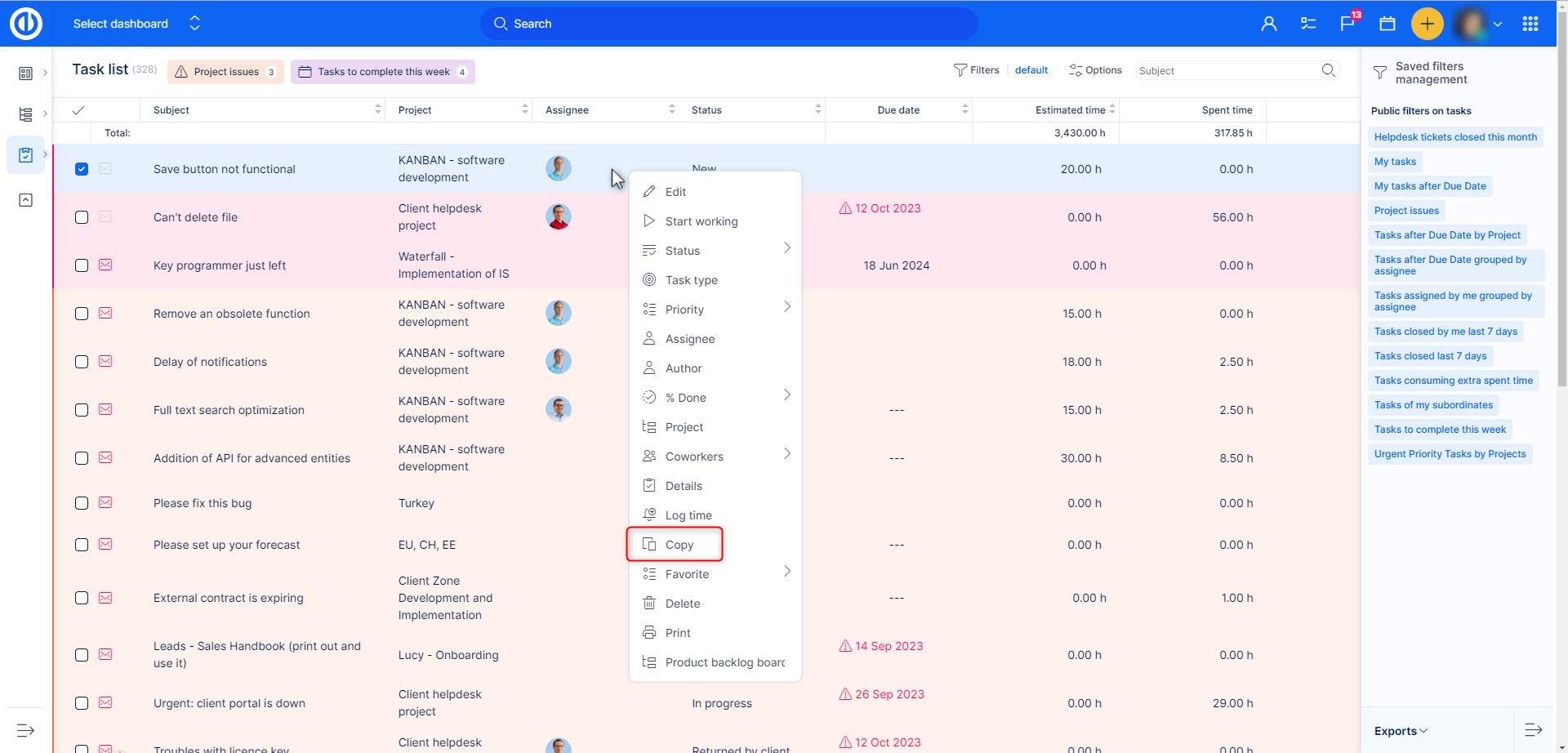Click into the Subject search field
Screen dimensions: 1568x753
pos(1225,71)
